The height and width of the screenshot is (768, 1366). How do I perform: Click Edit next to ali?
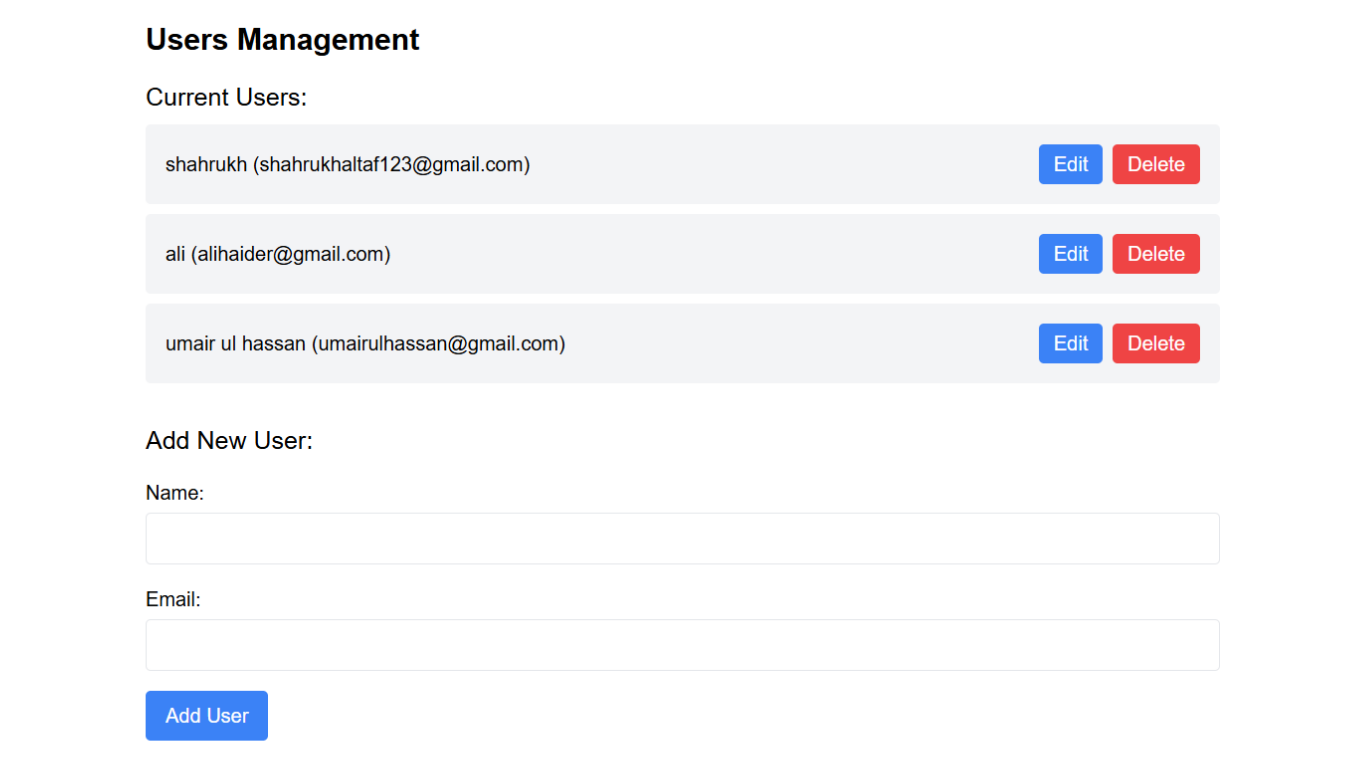point(1070,254)
